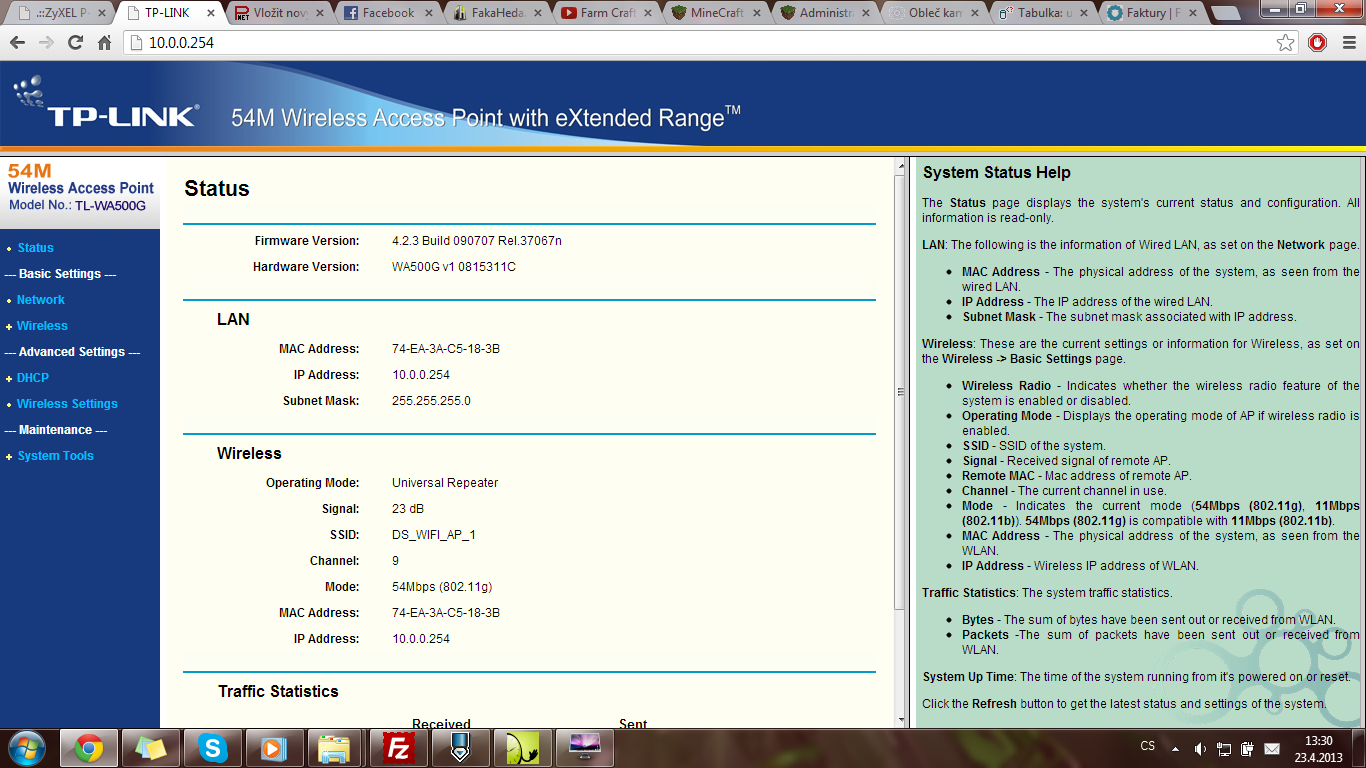
Task: Close the TP-LINK browser tab
Action: (x=209, y=13)
